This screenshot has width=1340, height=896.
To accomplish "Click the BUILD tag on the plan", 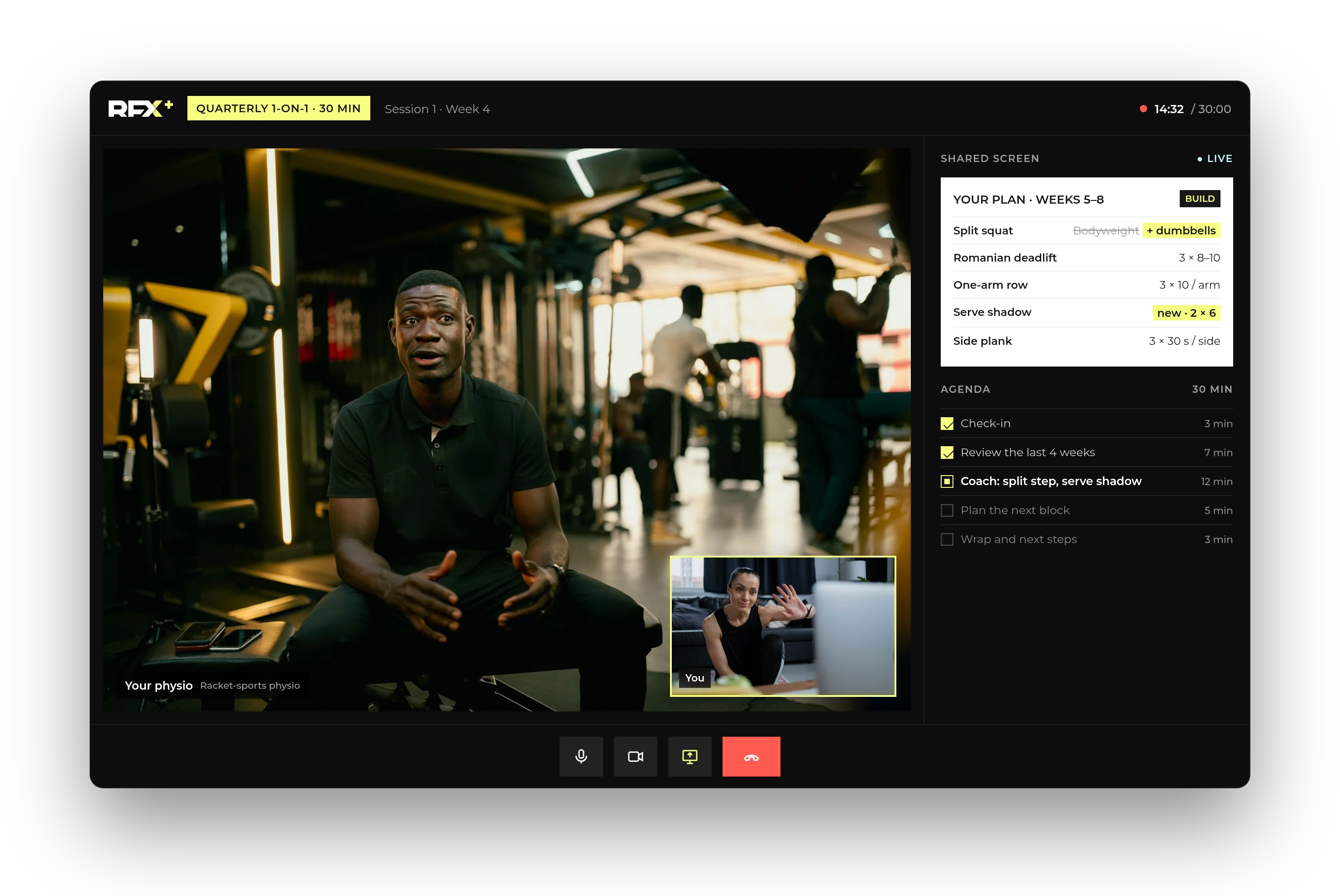I will pos(1200,198).
